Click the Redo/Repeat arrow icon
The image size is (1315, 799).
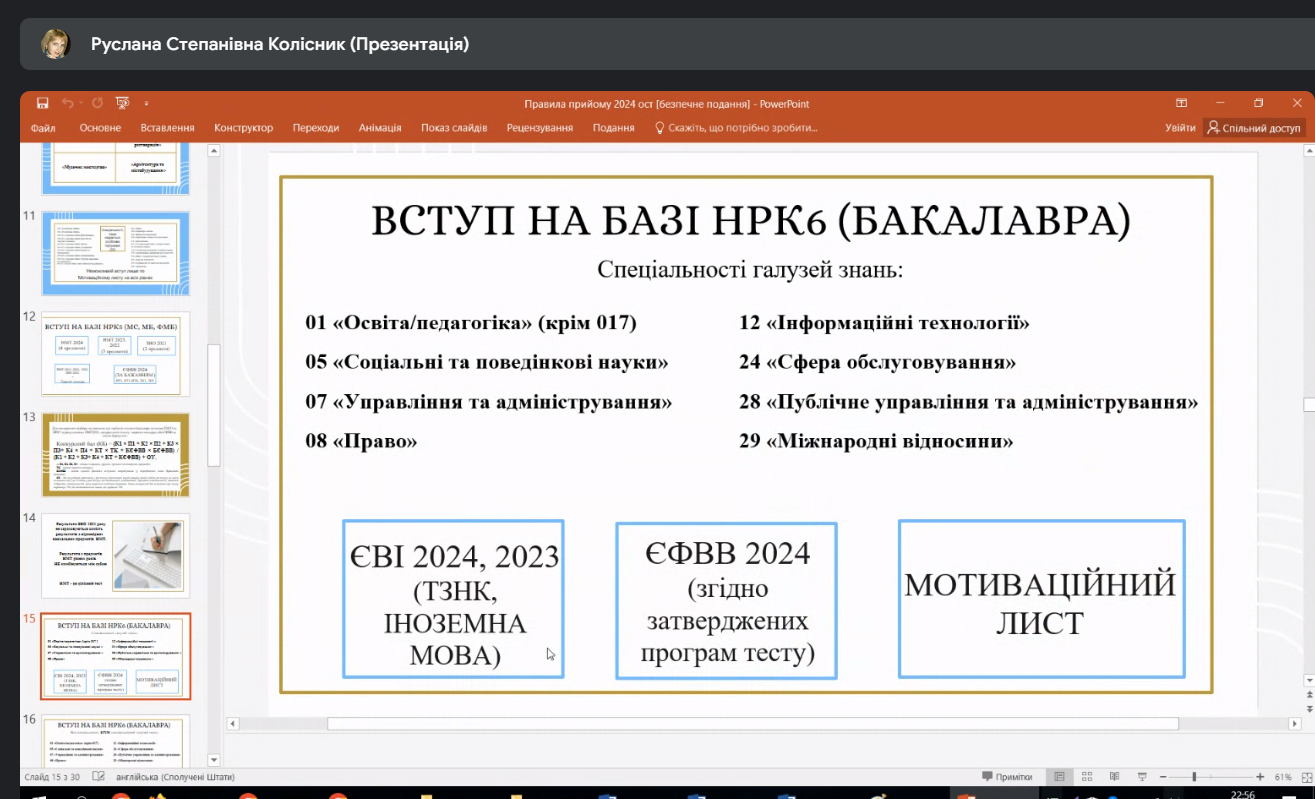pyautogui.click(x=97, y=103)
